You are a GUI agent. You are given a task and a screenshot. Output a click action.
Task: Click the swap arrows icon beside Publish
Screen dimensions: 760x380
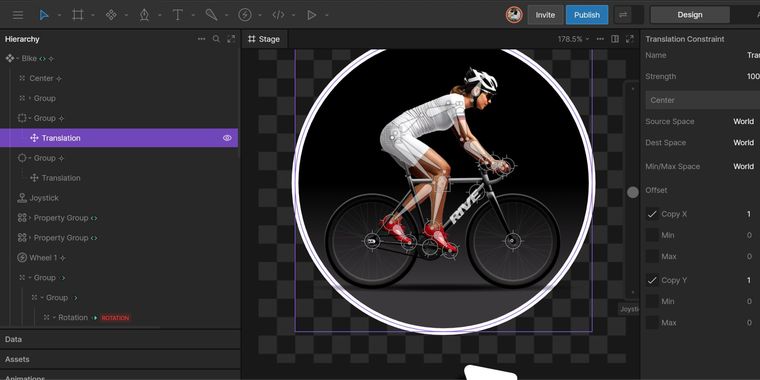[623, 15]
